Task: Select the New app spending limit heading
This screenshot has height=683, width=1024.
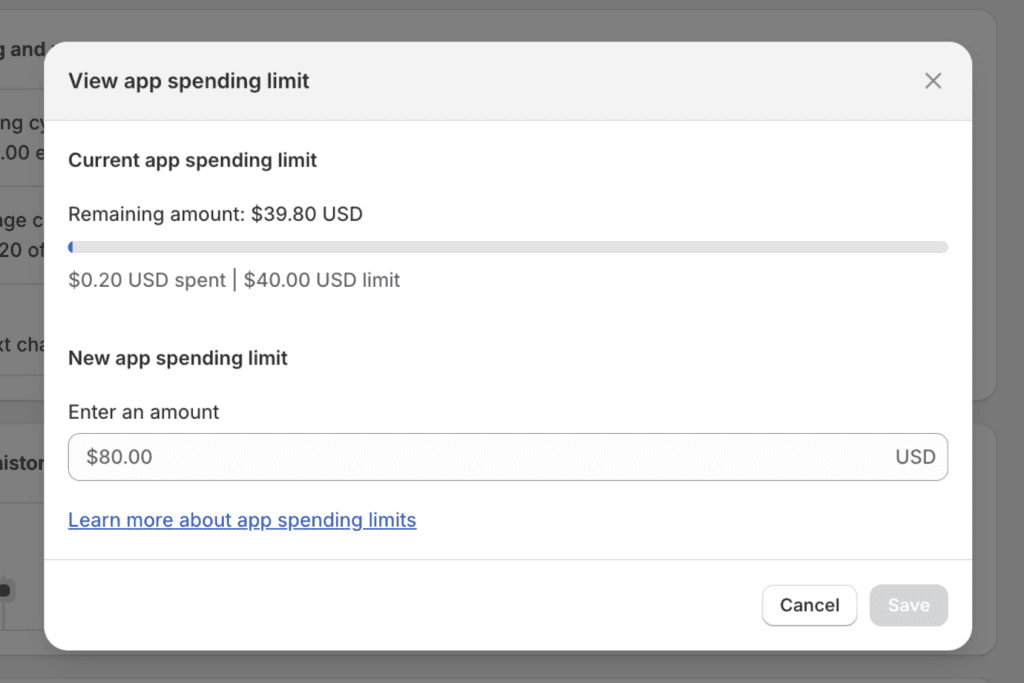Action: [178, 358]
